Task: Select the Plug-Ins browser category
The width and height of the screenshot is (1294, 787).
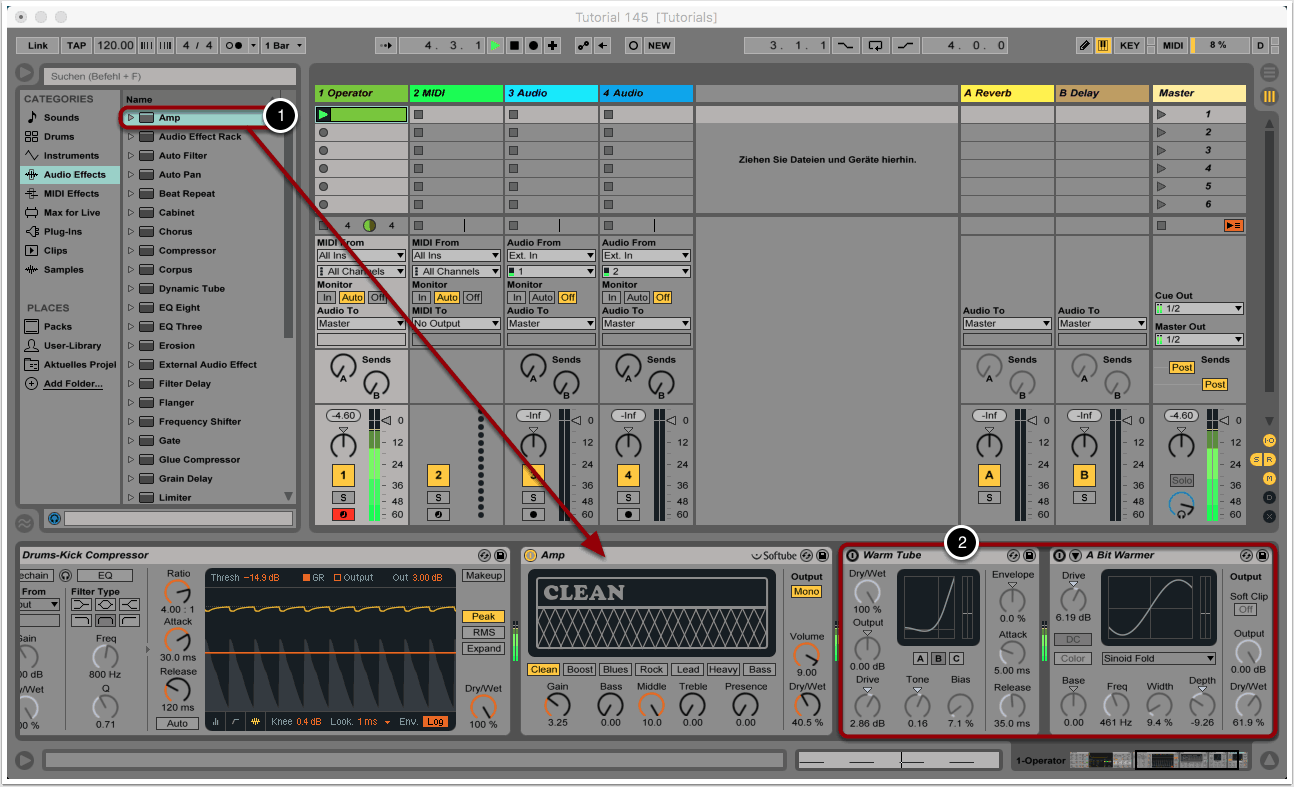Action: click(x=63, y=232)
